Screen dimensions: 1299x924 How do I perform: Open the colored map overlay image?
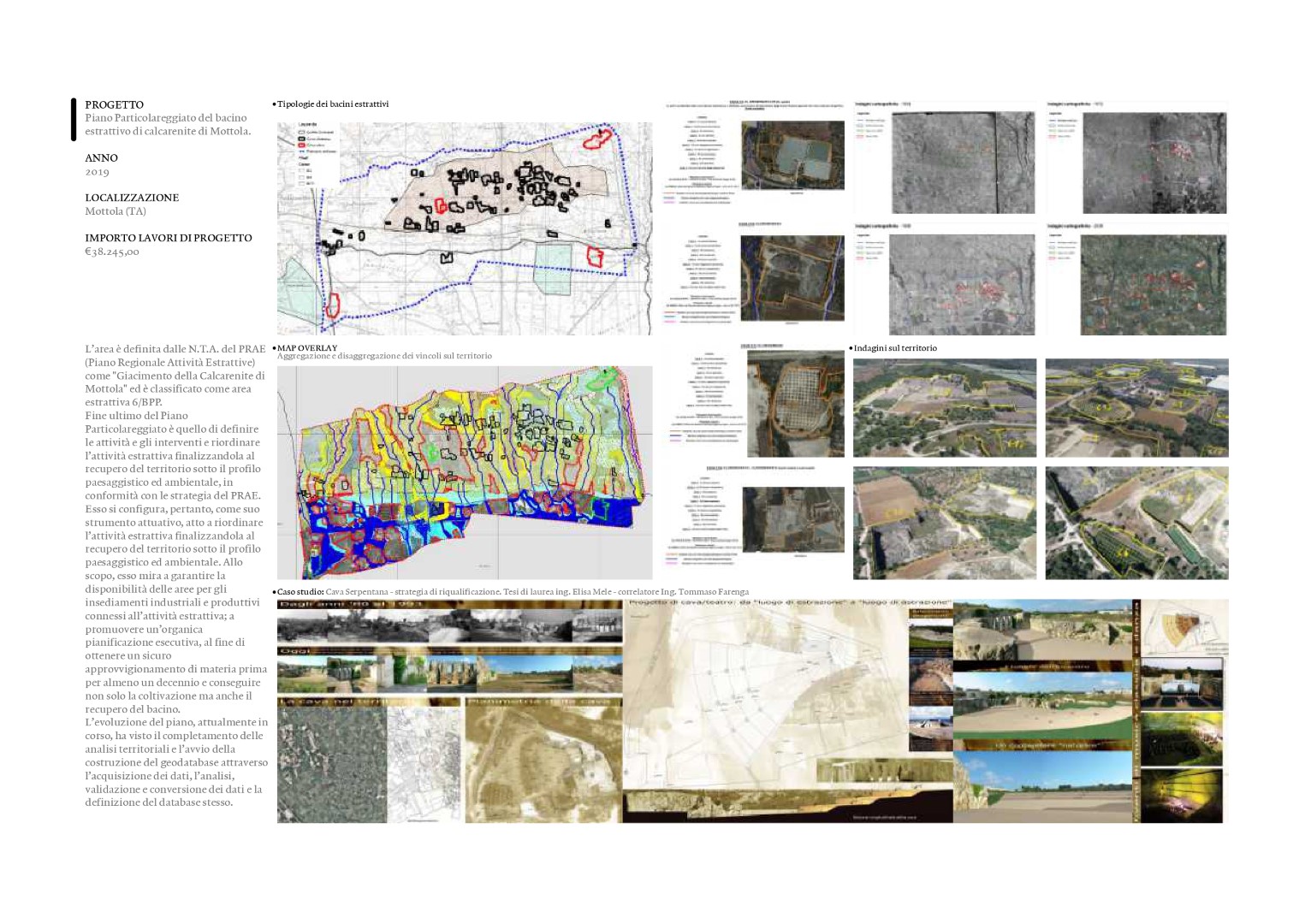coord(464,473)
